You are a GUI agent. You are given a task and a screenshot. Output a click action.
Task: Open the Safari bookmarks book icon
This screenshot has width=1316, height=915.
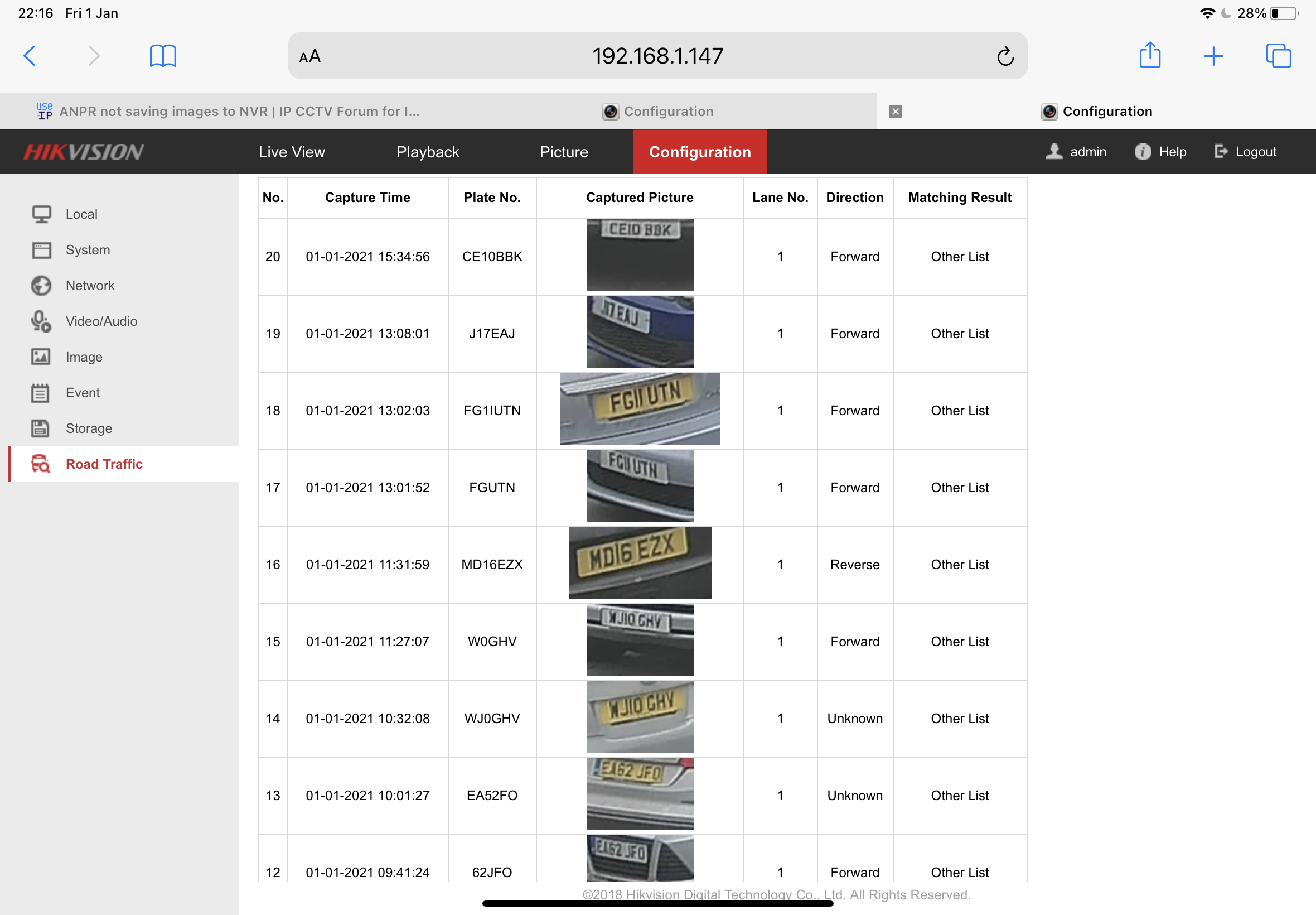pos(163,56)
